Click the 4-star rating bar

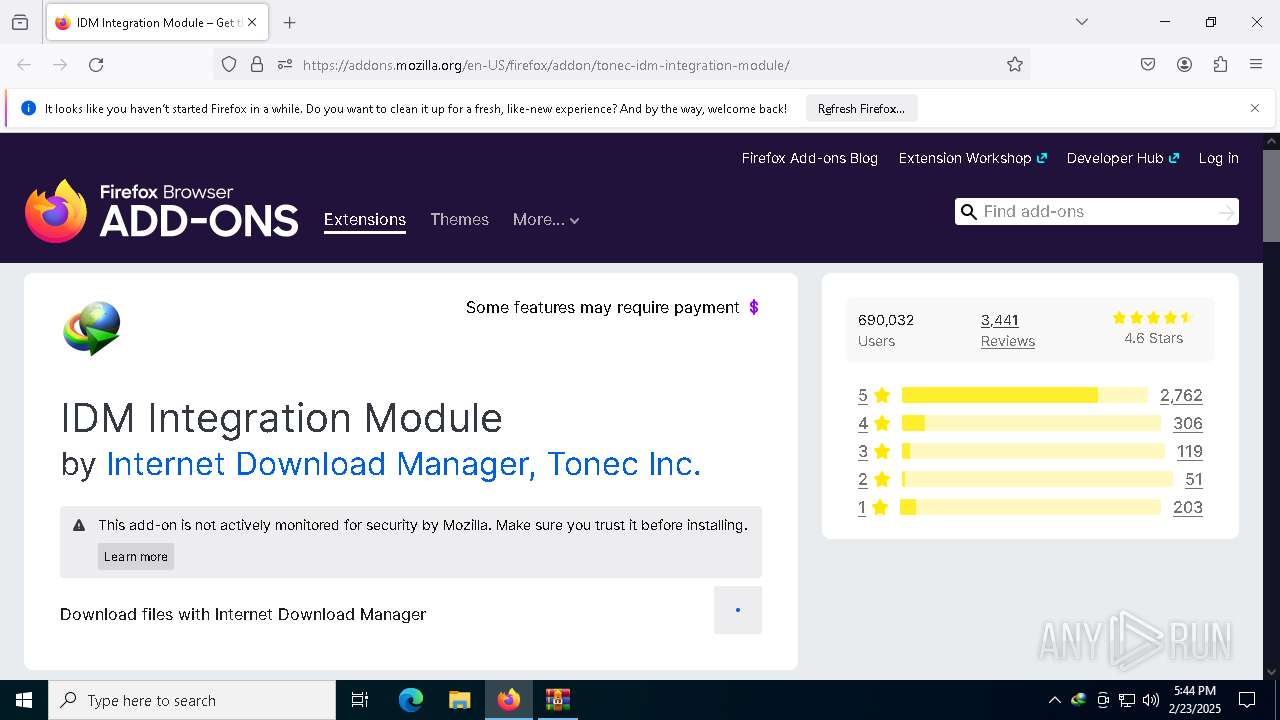(x=1031, y=423)
